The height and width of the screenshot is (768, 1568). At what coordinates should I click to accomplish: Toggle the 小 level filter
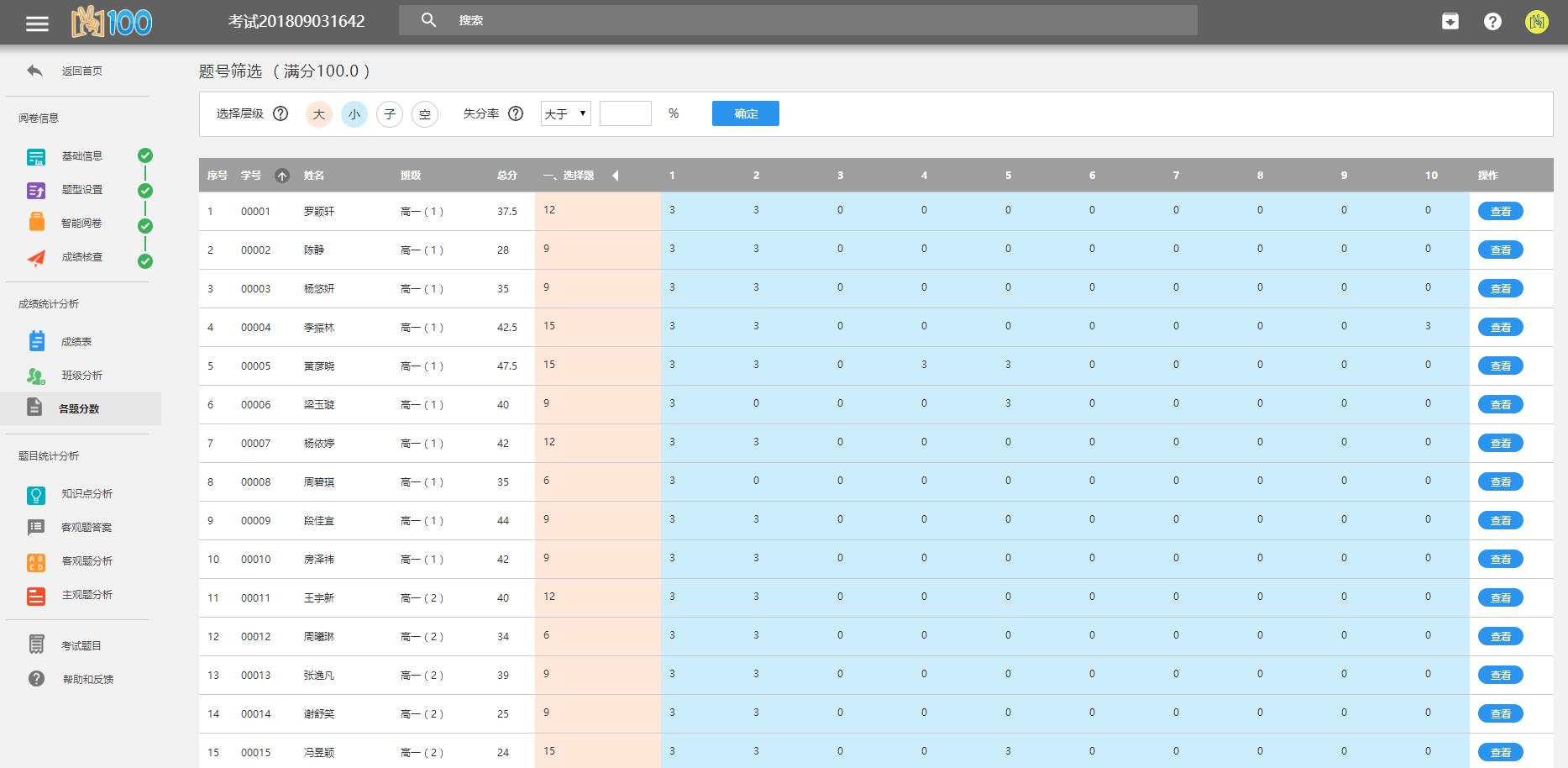point(354,114)
